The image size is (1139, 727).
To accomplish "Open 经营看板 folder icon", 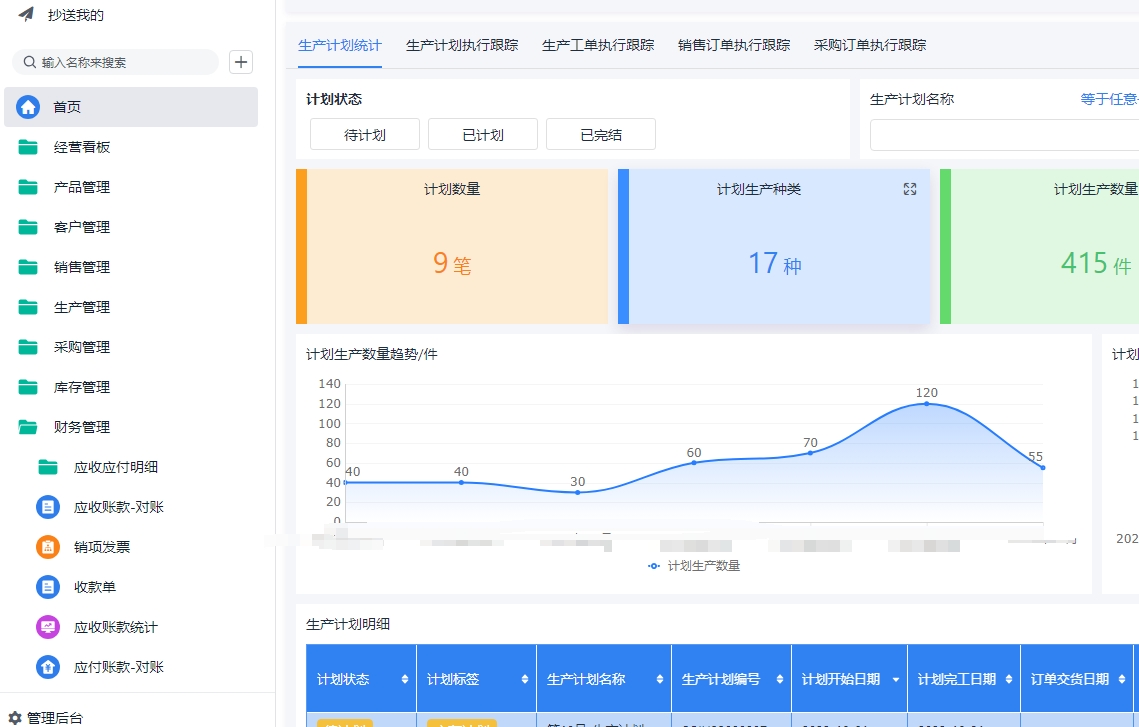I will 28,147.
